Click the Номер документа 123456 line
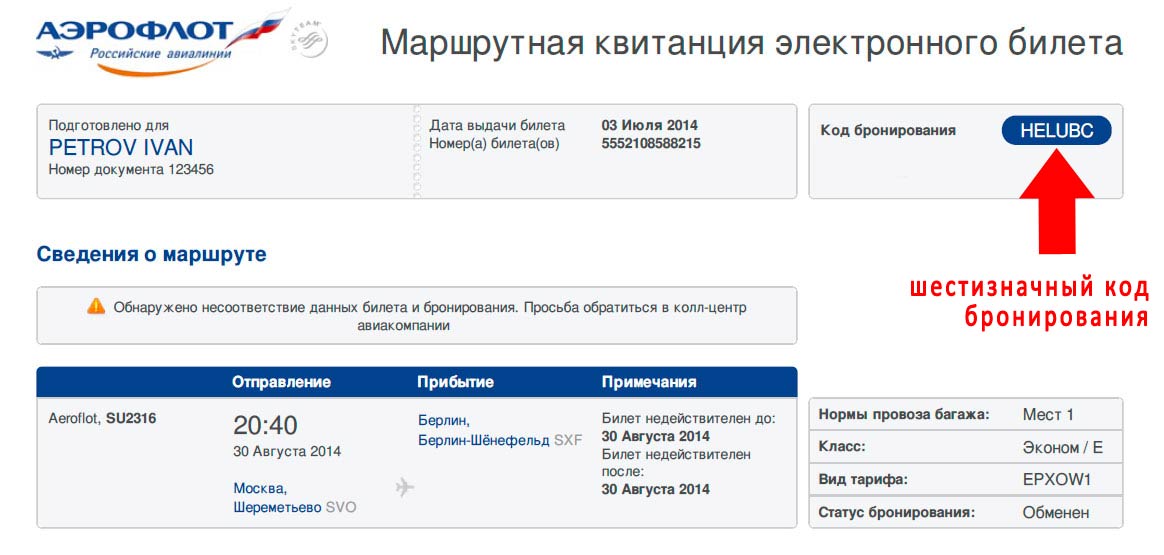Viewport: 1164px width, 555px height. pyautogui.click(x=131, y=170)
